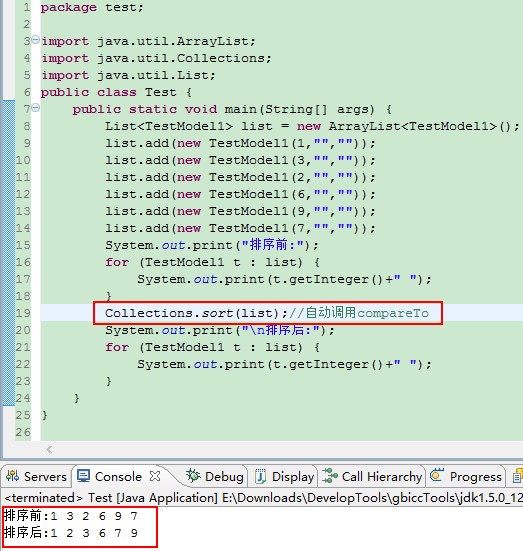Click the Console monitor icon
The width and height of the screenshot is (523, 551).
[x=84, y=476]
